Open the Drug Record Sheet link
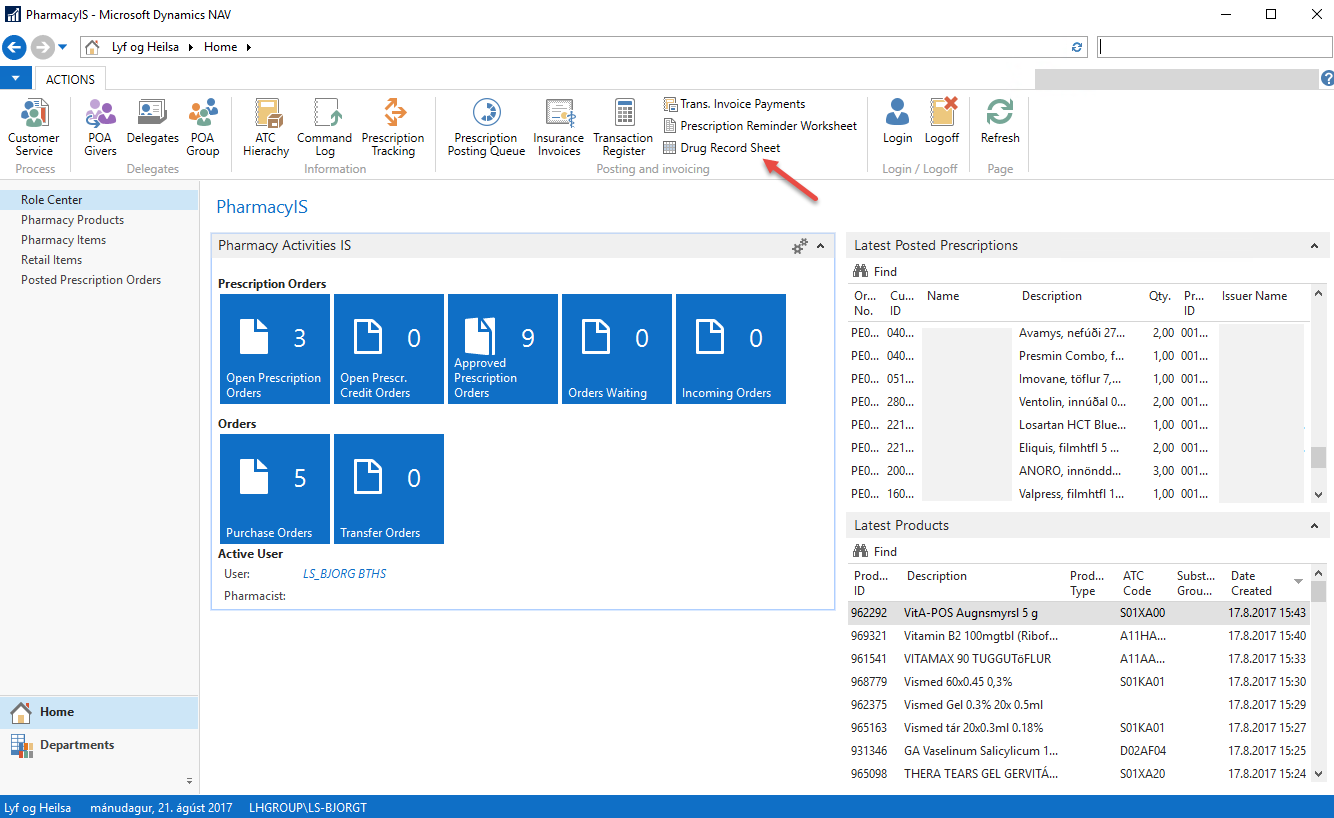Screen dimensions: 1334x818 tap(729, 148)
